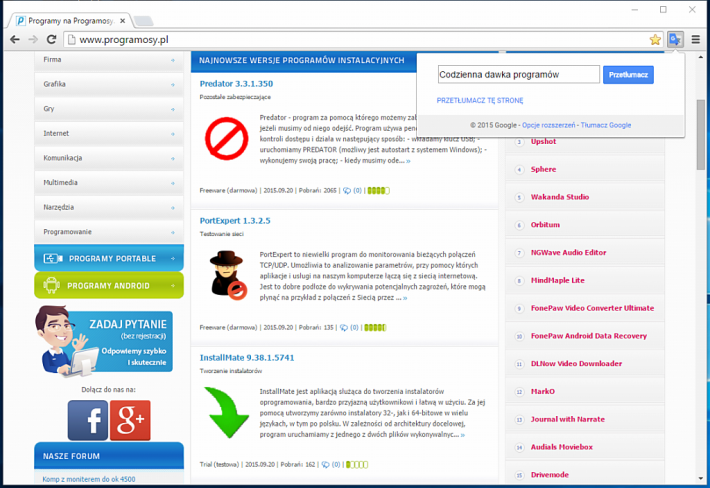The width and height of the screenshot is (710, 488).
Task: Open FonePaw Android Data Recovery link
Action: pos(589,336)
